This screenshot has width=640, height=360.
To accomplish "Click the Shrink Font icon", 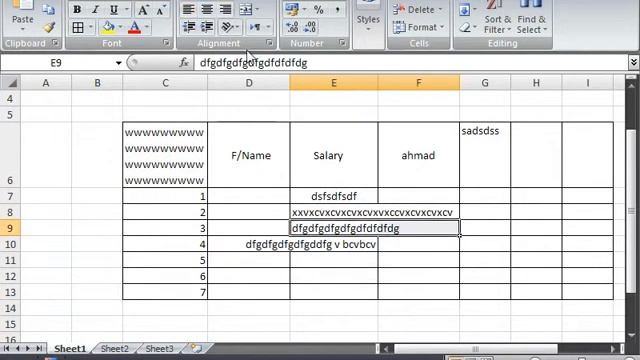I will [x=161, y=9].
